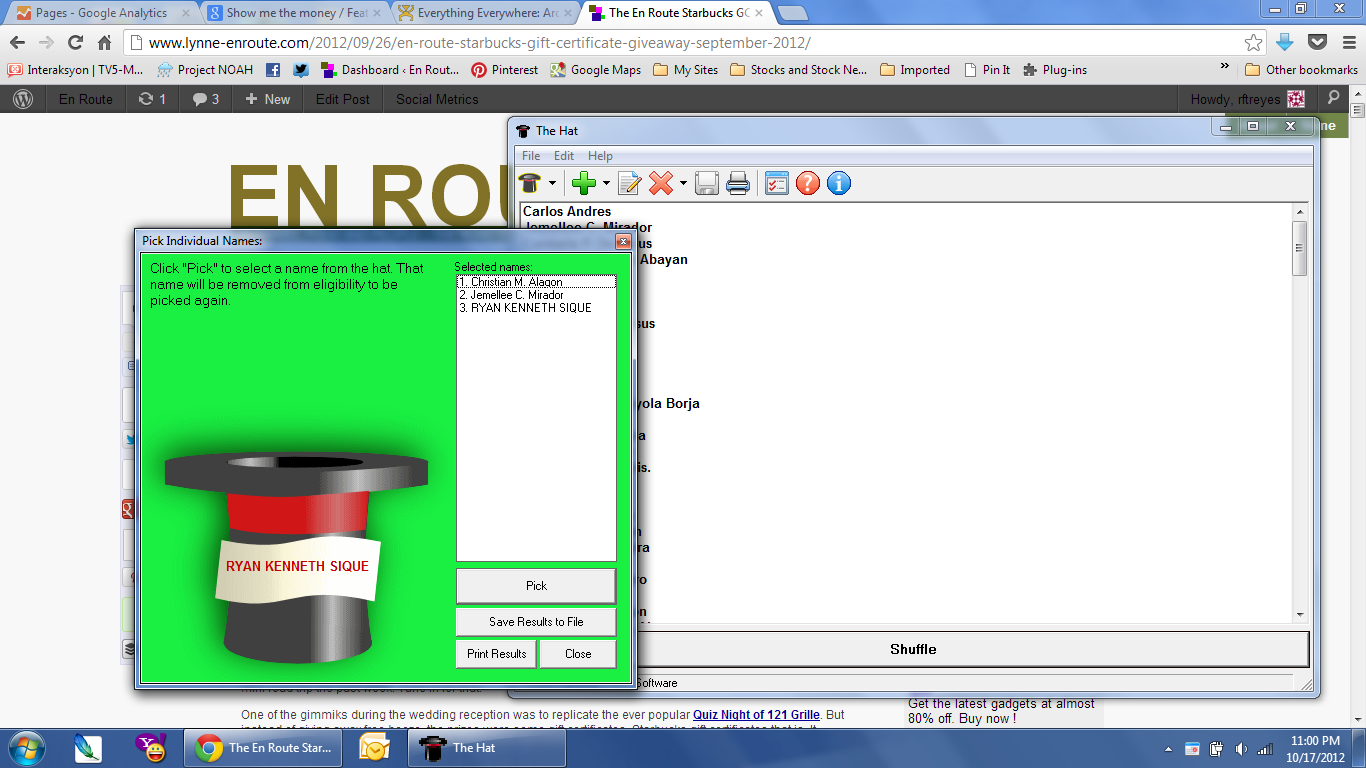Open a new Chrome tab
The width and height of the screenshot is (1366, 768).
(793, 13)
